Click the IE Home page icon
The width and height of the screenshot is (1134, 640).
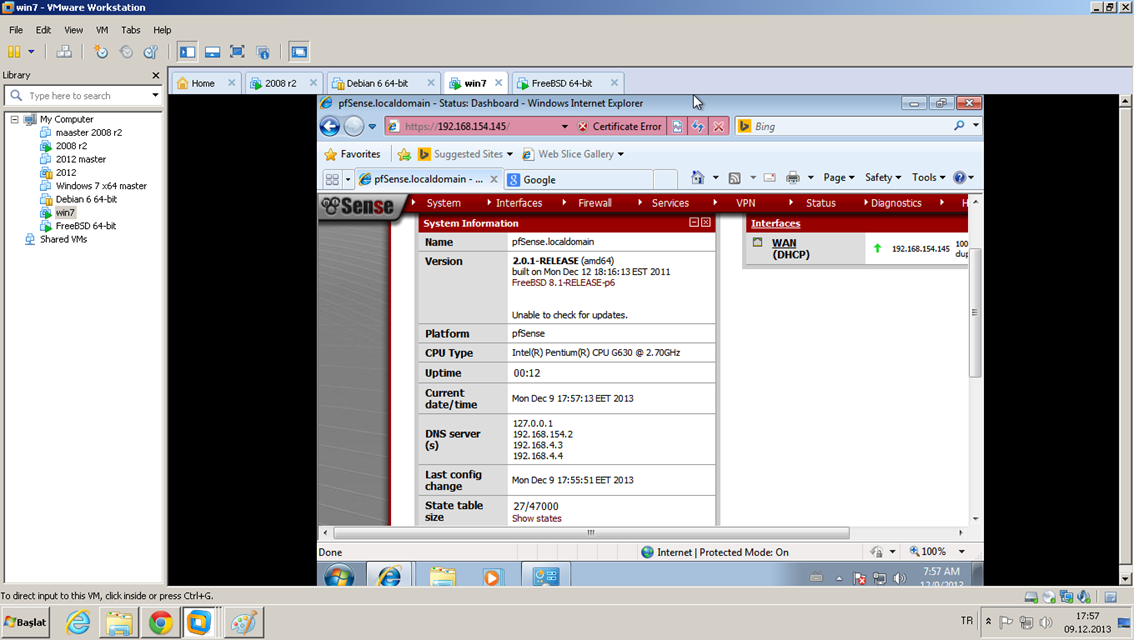point(697,177)
